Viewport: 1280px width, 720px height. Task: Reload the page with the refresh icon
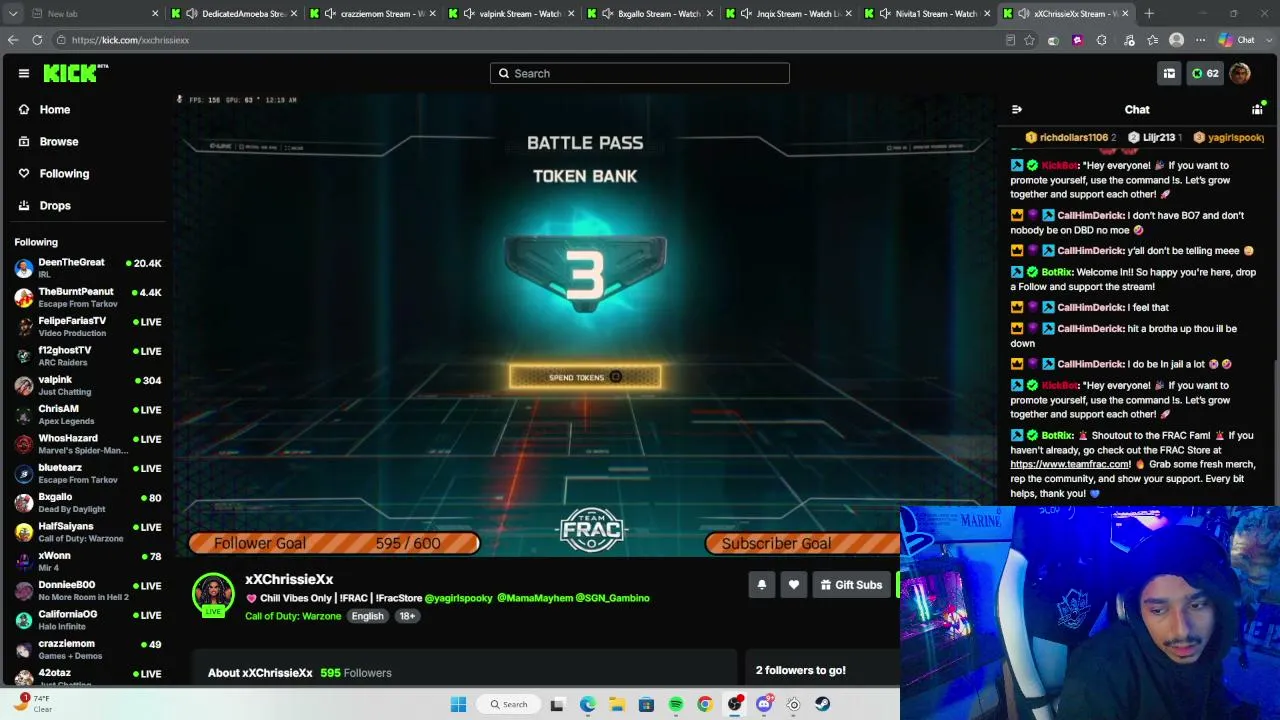click(x=37, y=40)
